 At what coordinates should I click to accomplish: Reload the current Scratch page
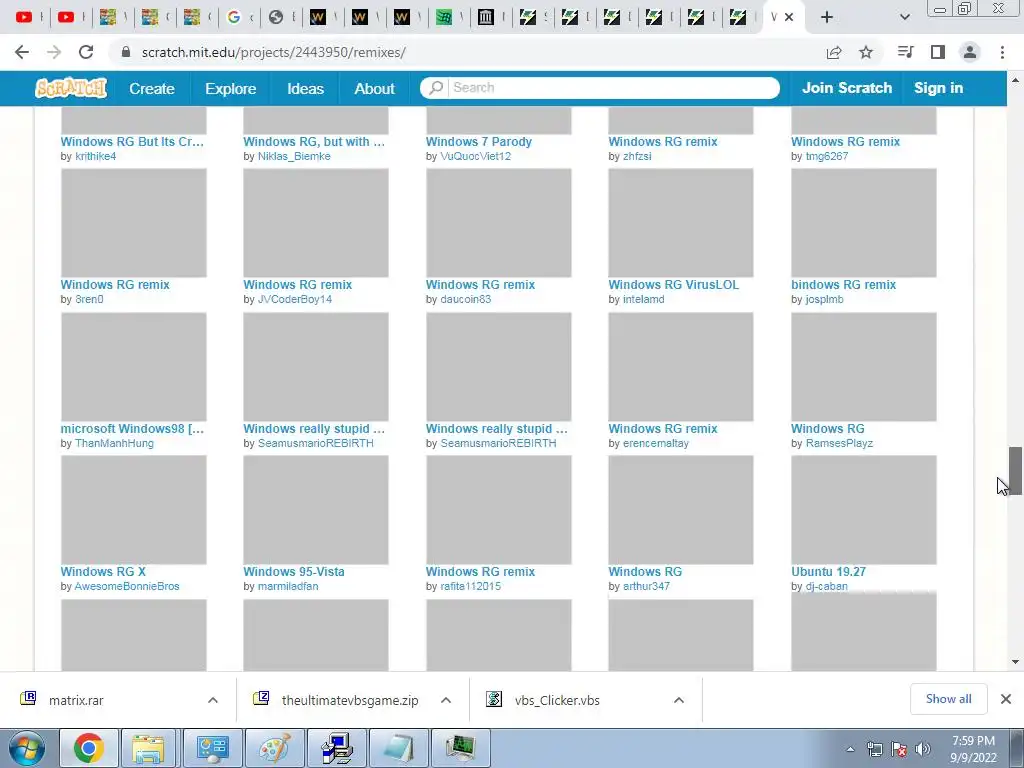86,52
